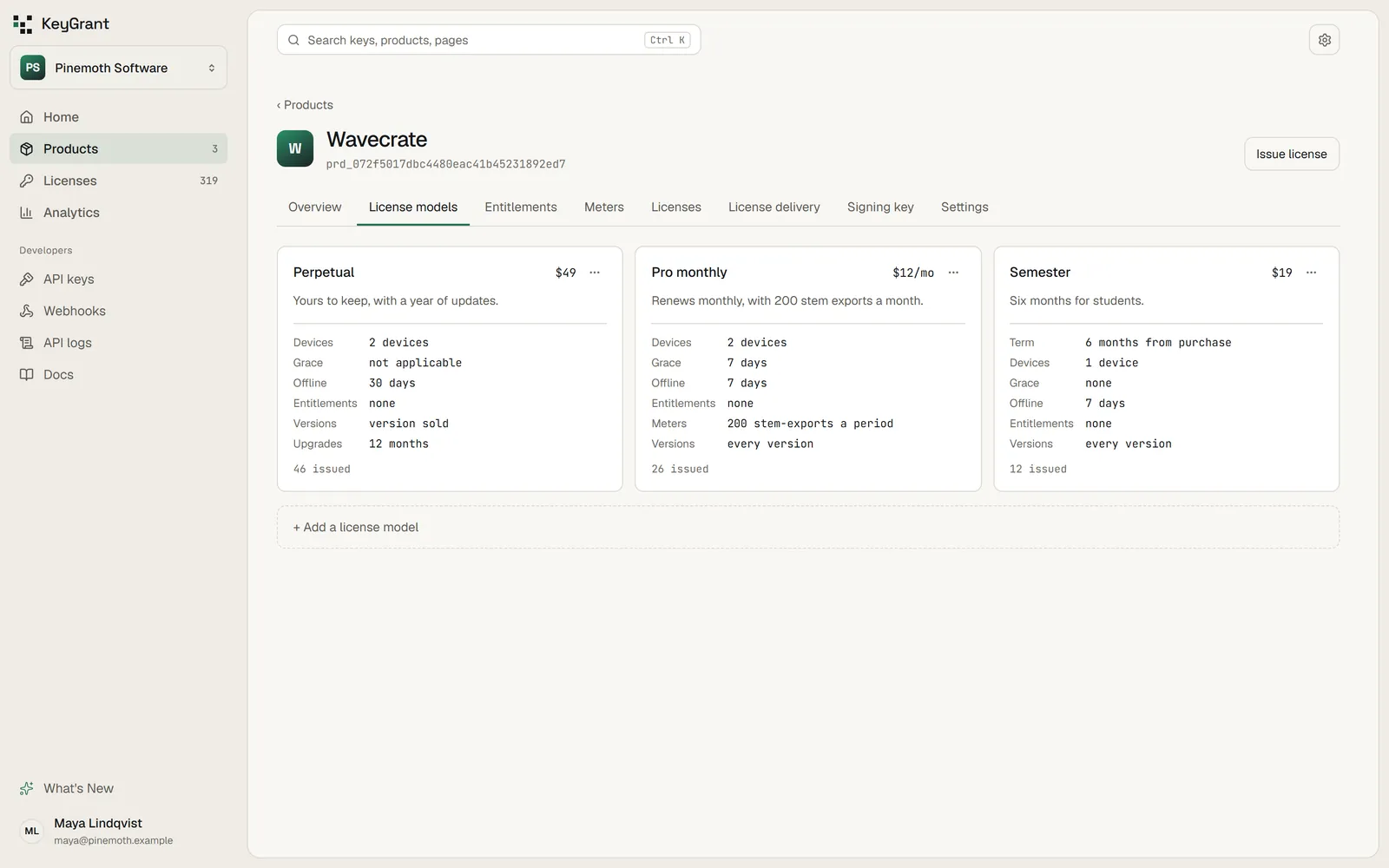Open What's New panel

click(x=118, y=788)
